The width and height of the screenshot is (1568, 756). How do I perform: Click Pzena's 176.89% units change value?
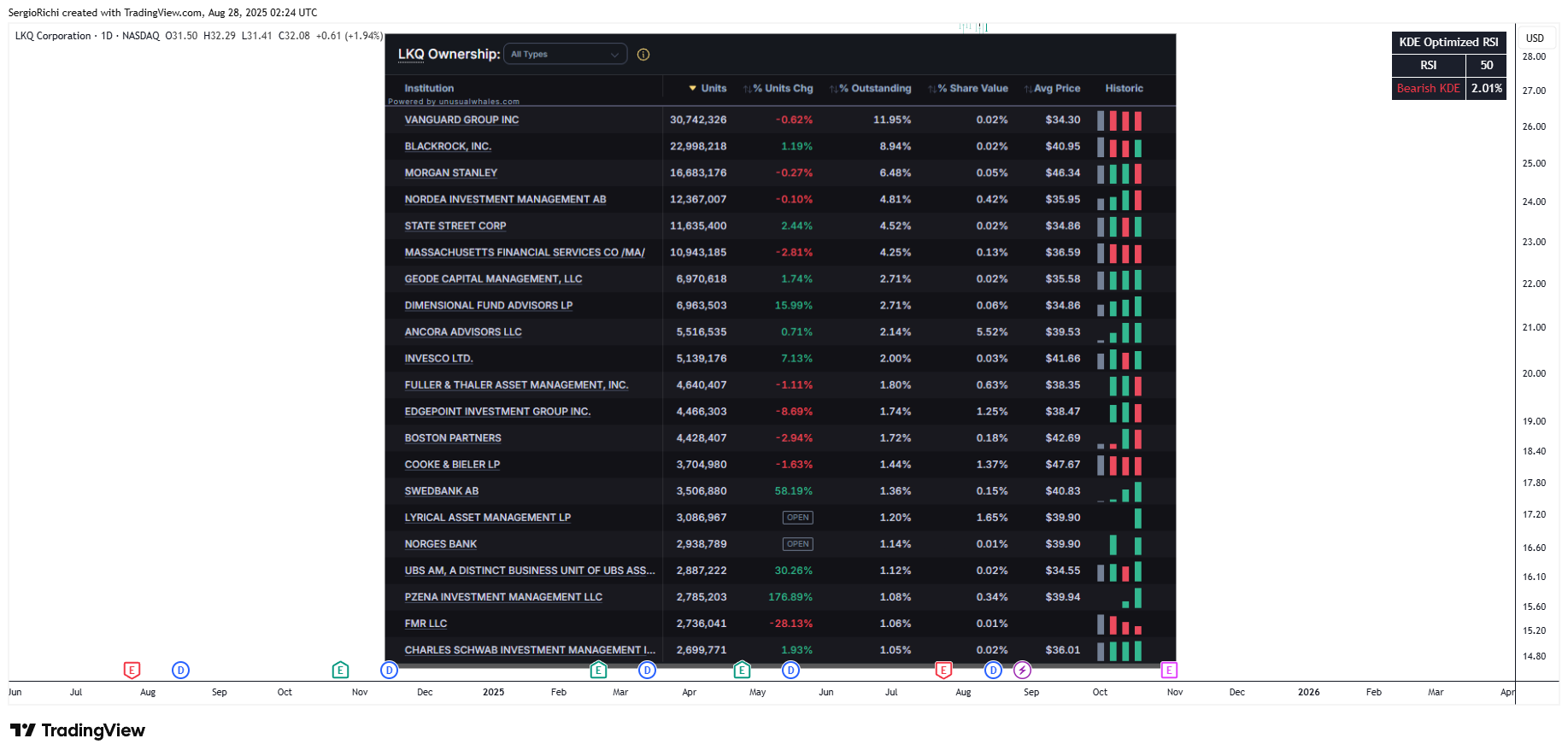790,596
